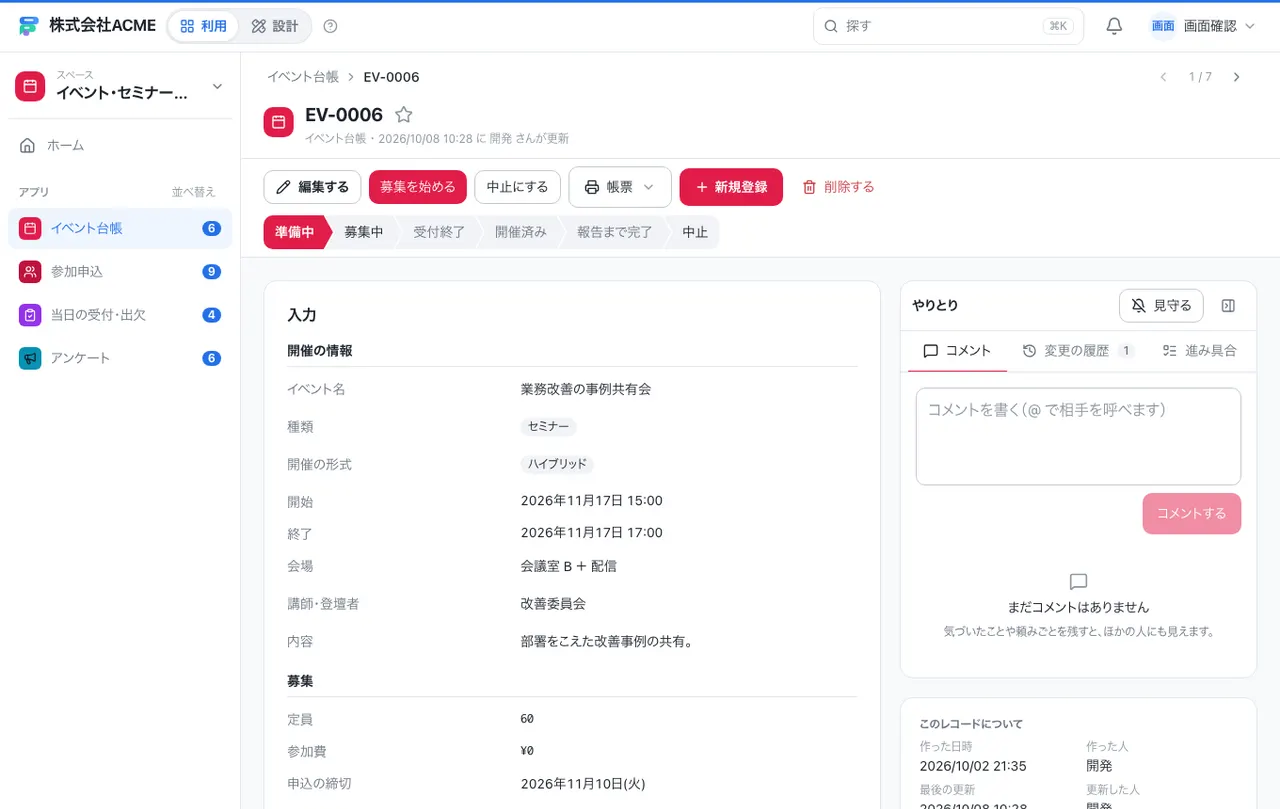Image resolution: width=1280 pixels, height=809 pixels.
Task: Star EV-0006 as favorite
Action: (x=403, y=115)
